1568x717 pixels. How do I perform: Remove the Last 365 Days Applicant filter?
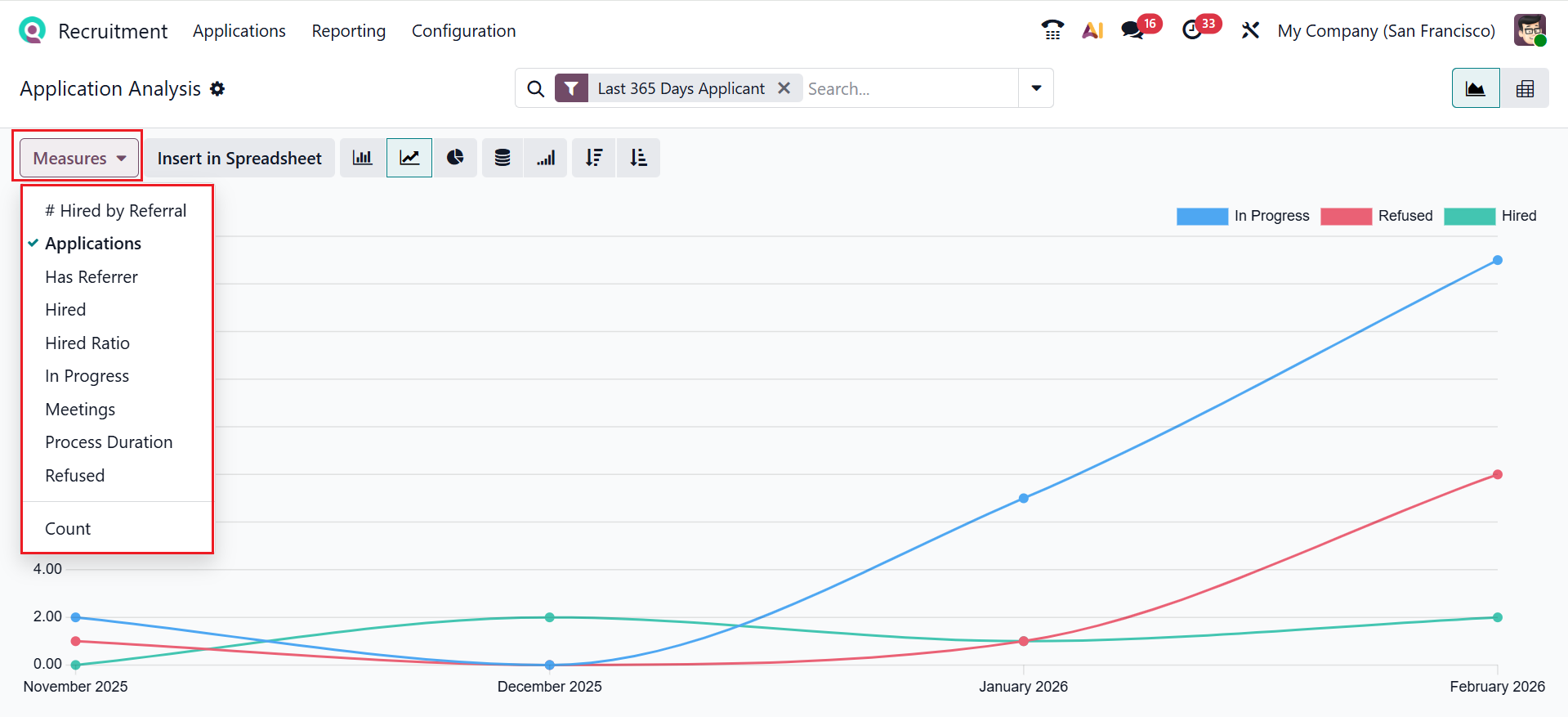(784, 88)
